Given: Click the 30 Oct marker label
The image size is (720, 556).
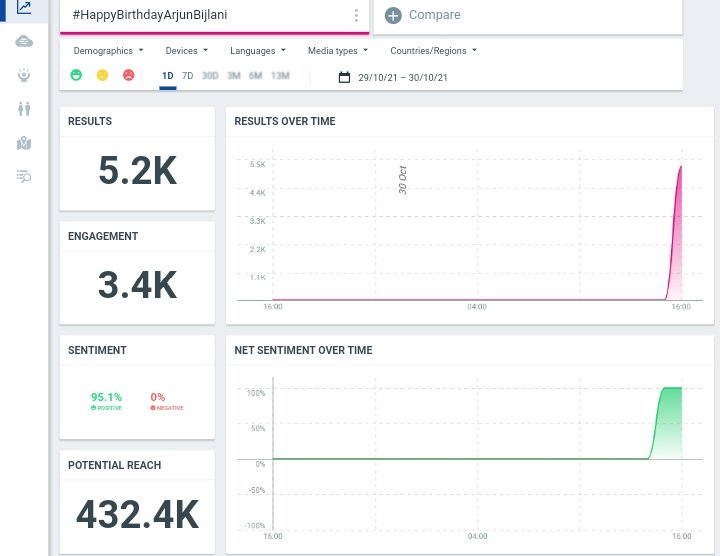Looking at the screenshot, I should (403, 180).
